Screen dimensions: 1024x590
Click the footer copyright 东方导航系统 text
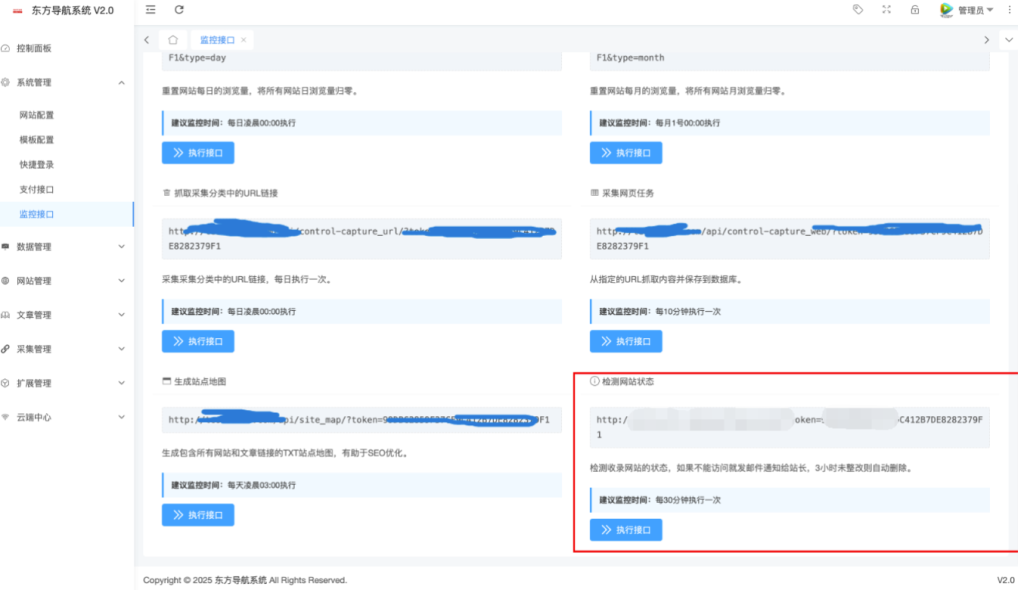pos(240,580)
